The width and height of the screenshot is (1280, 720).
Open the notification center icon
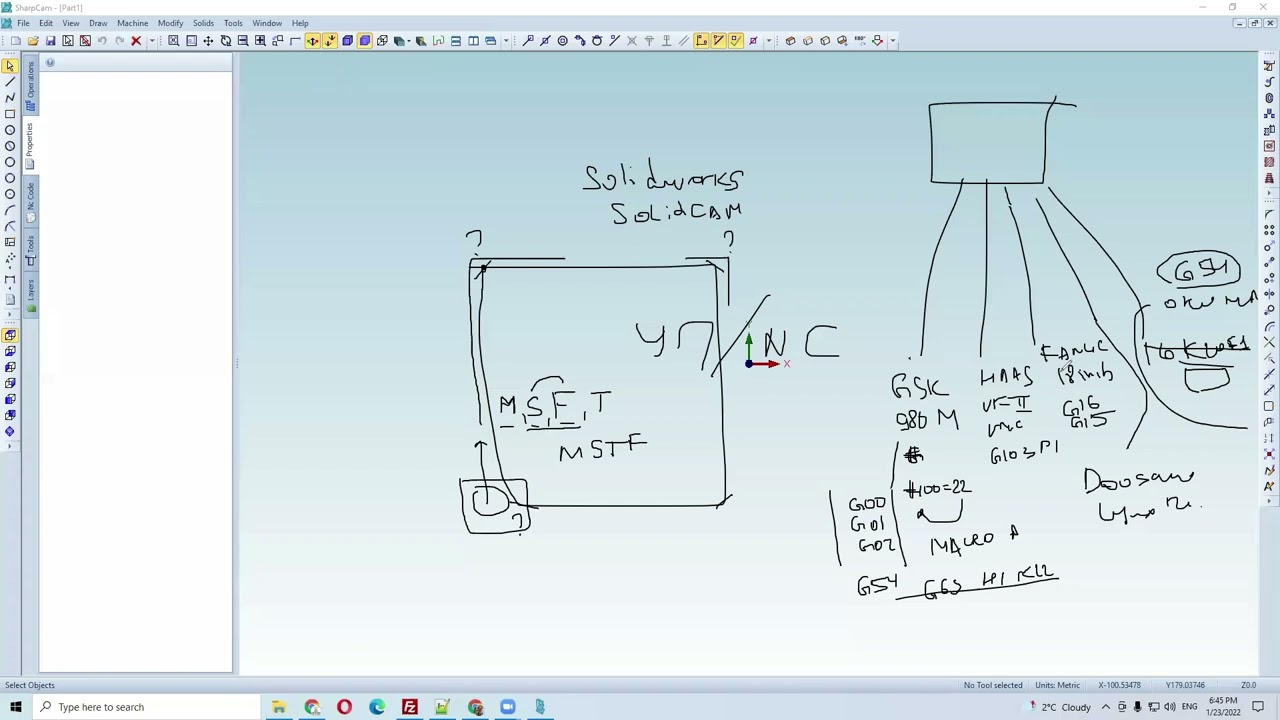click(x=1258, y=707)
